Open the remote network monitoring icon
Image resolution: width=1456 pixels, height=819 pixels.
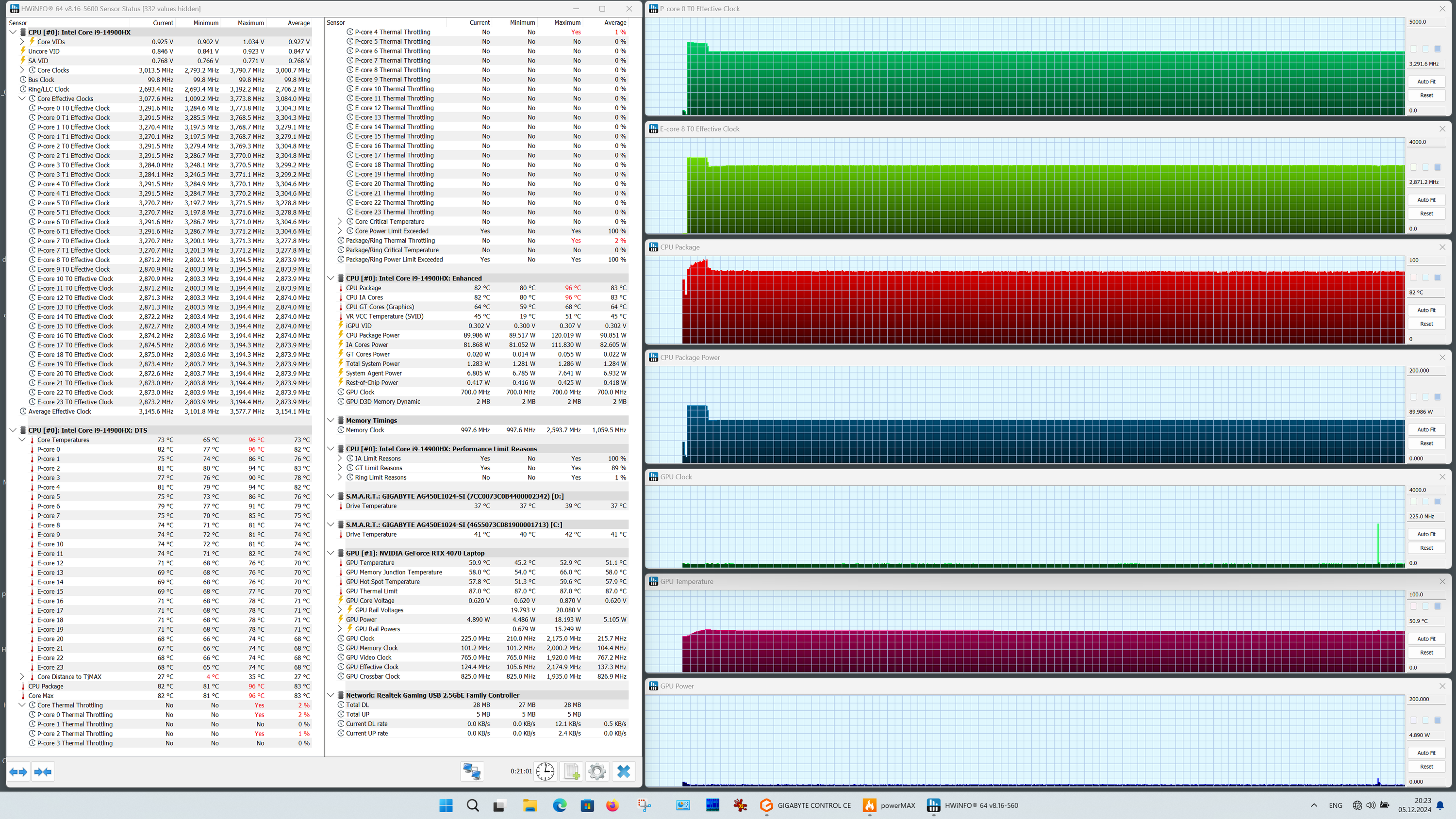coord(472,771)
